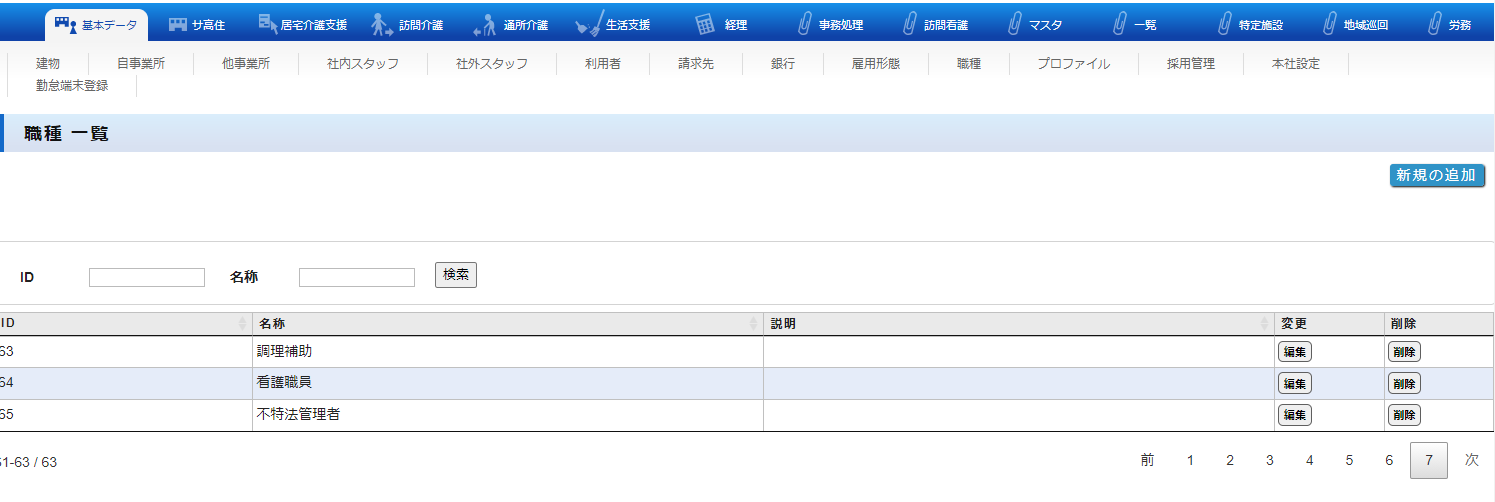The image size is (1495, 502).
Task: Select the 訪問介護 walking person icon
Action: [x=381, y=24]
